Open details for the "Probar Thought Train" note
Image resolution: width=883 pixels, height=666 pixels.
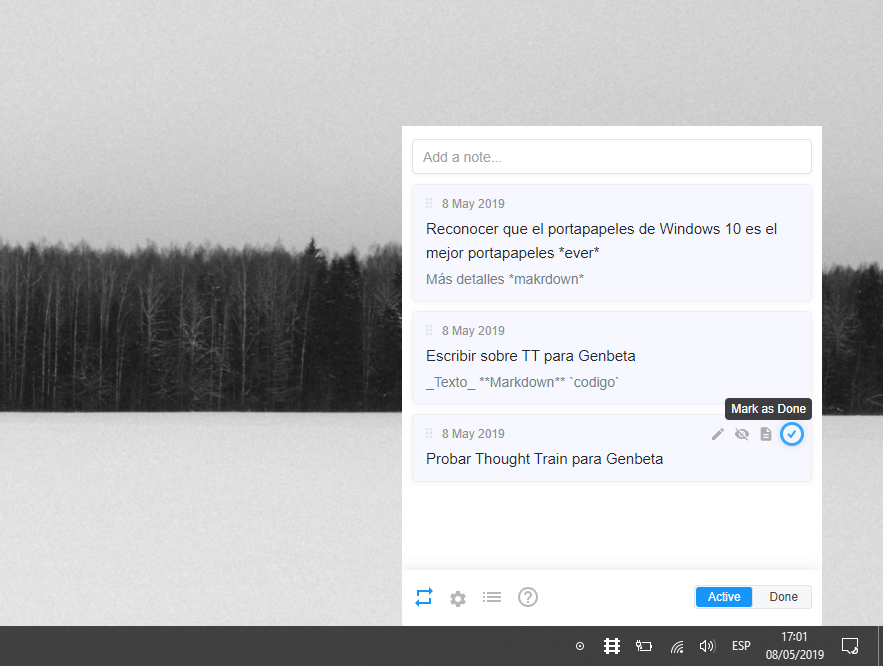pos(765,434)
